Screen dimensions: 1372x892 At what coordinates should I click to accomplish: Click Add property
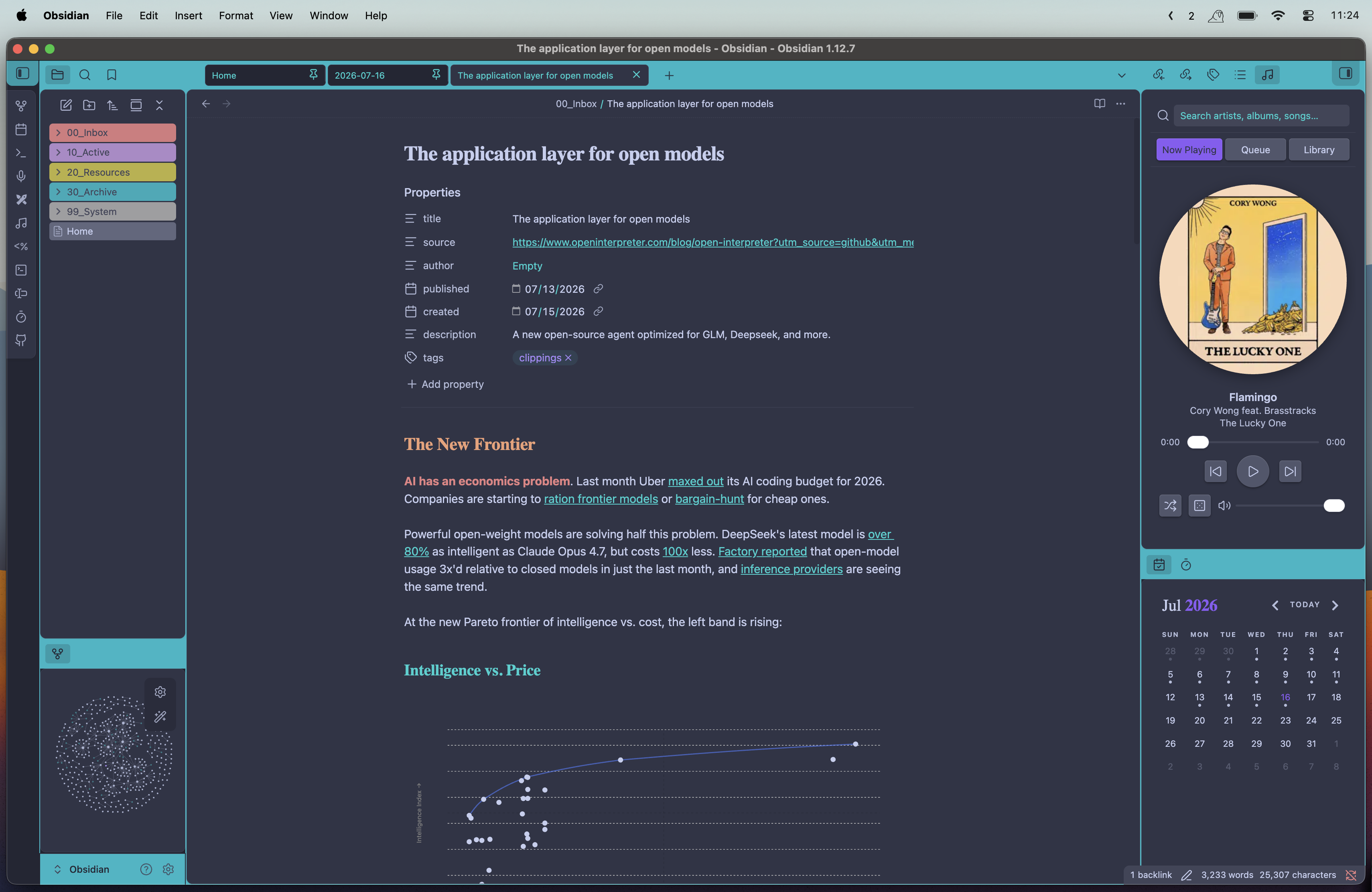click(x=445, y=384)
